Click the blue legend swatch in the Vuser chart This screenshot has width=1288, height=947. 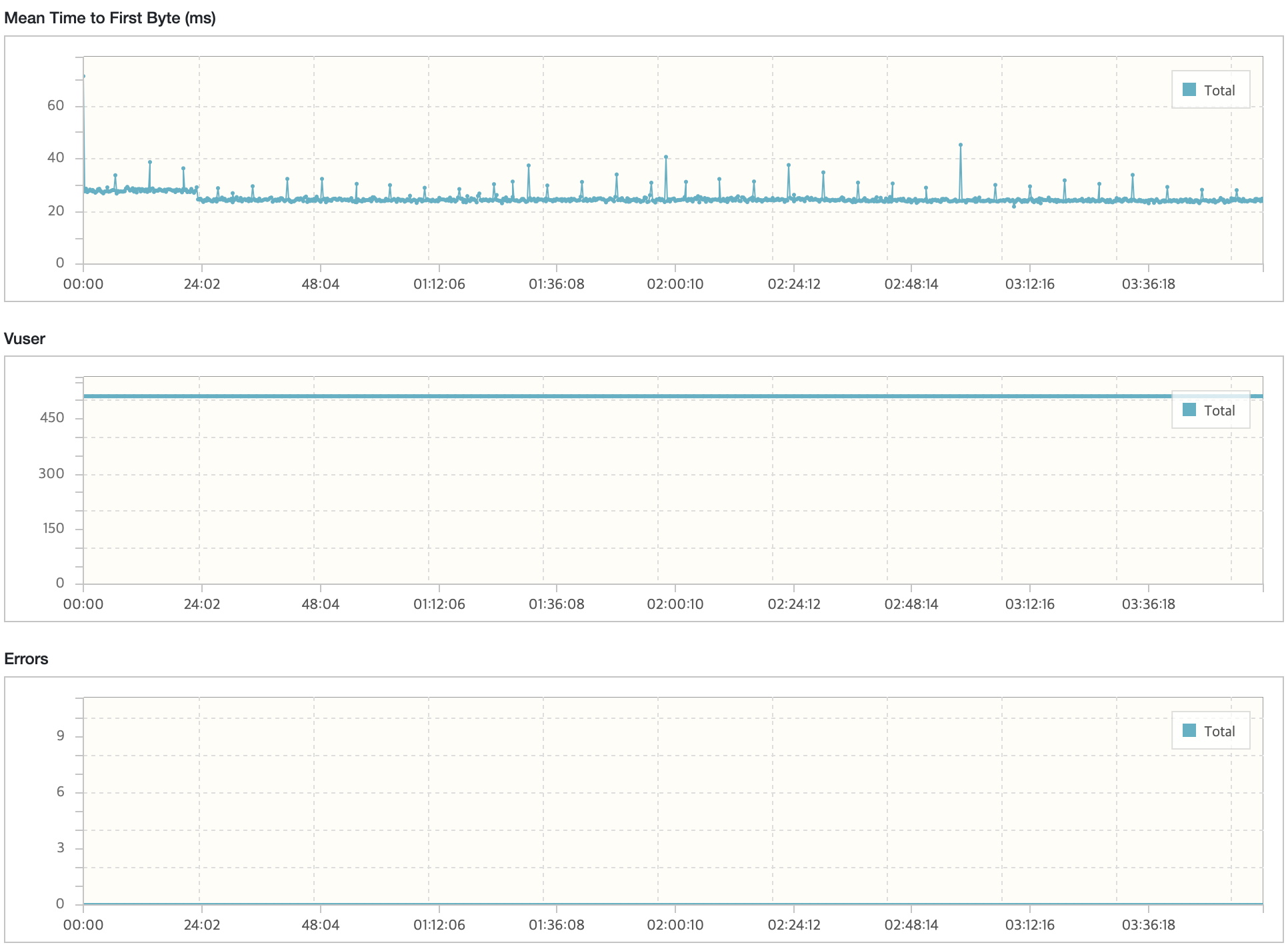(x=1189, y=409)
